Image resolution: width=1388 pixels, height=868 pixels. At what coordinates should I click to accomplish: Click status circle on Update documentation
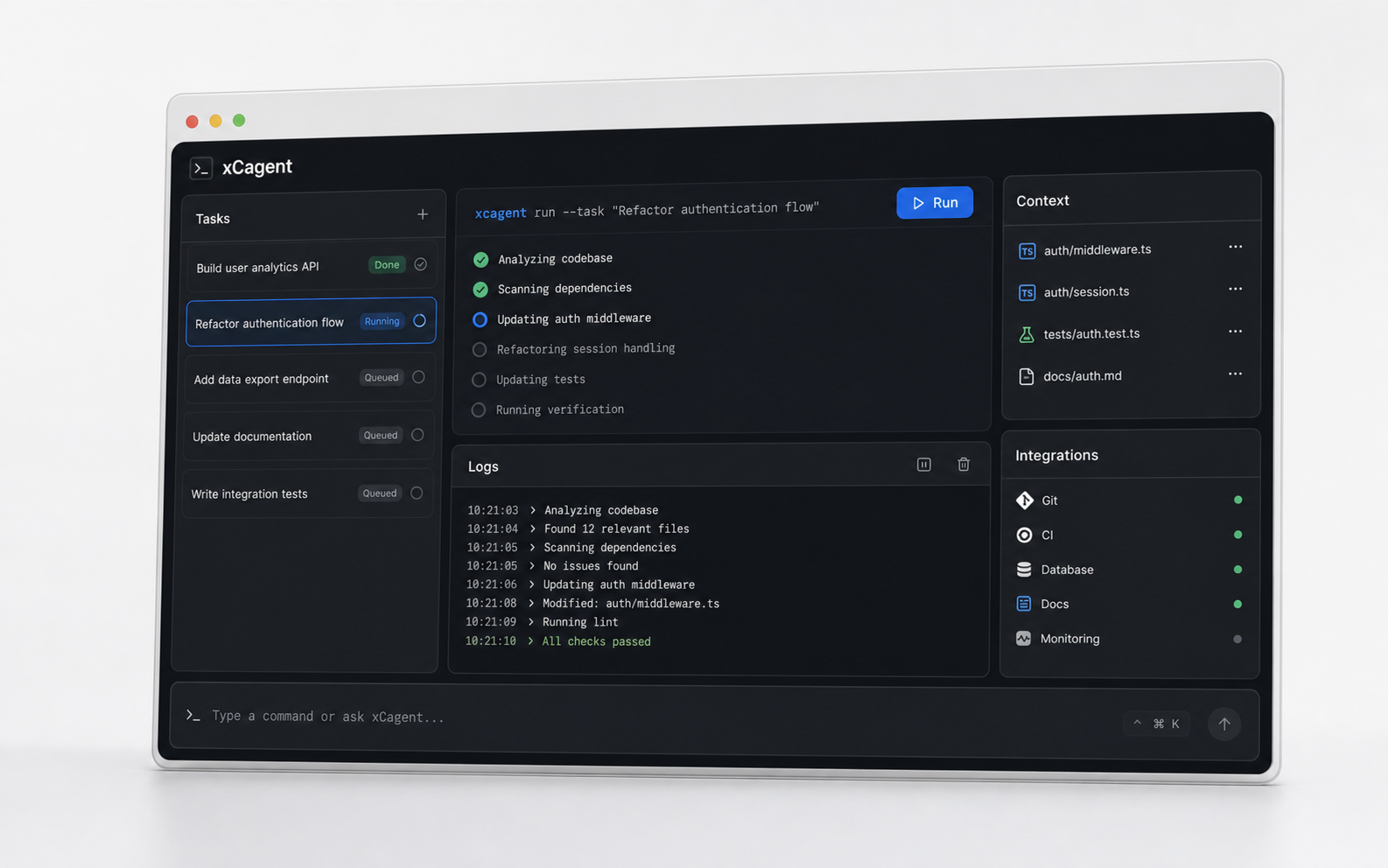417,435
